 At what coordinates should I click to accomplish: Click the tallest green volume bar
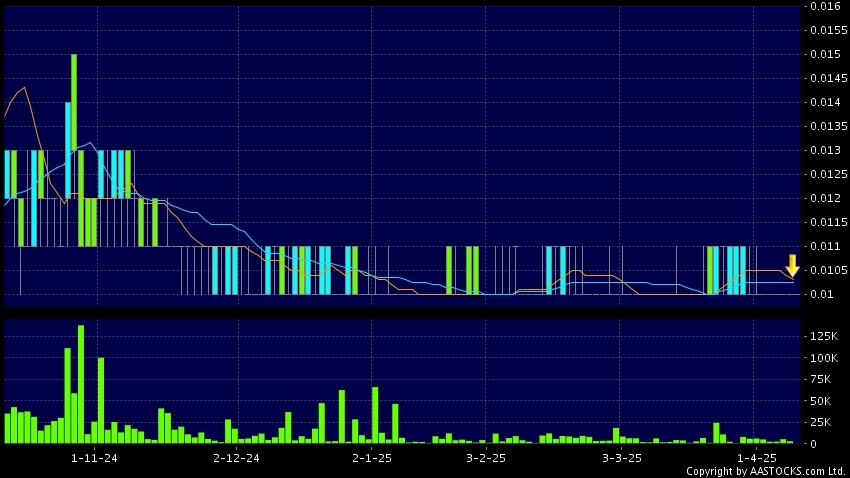point(81,384)
